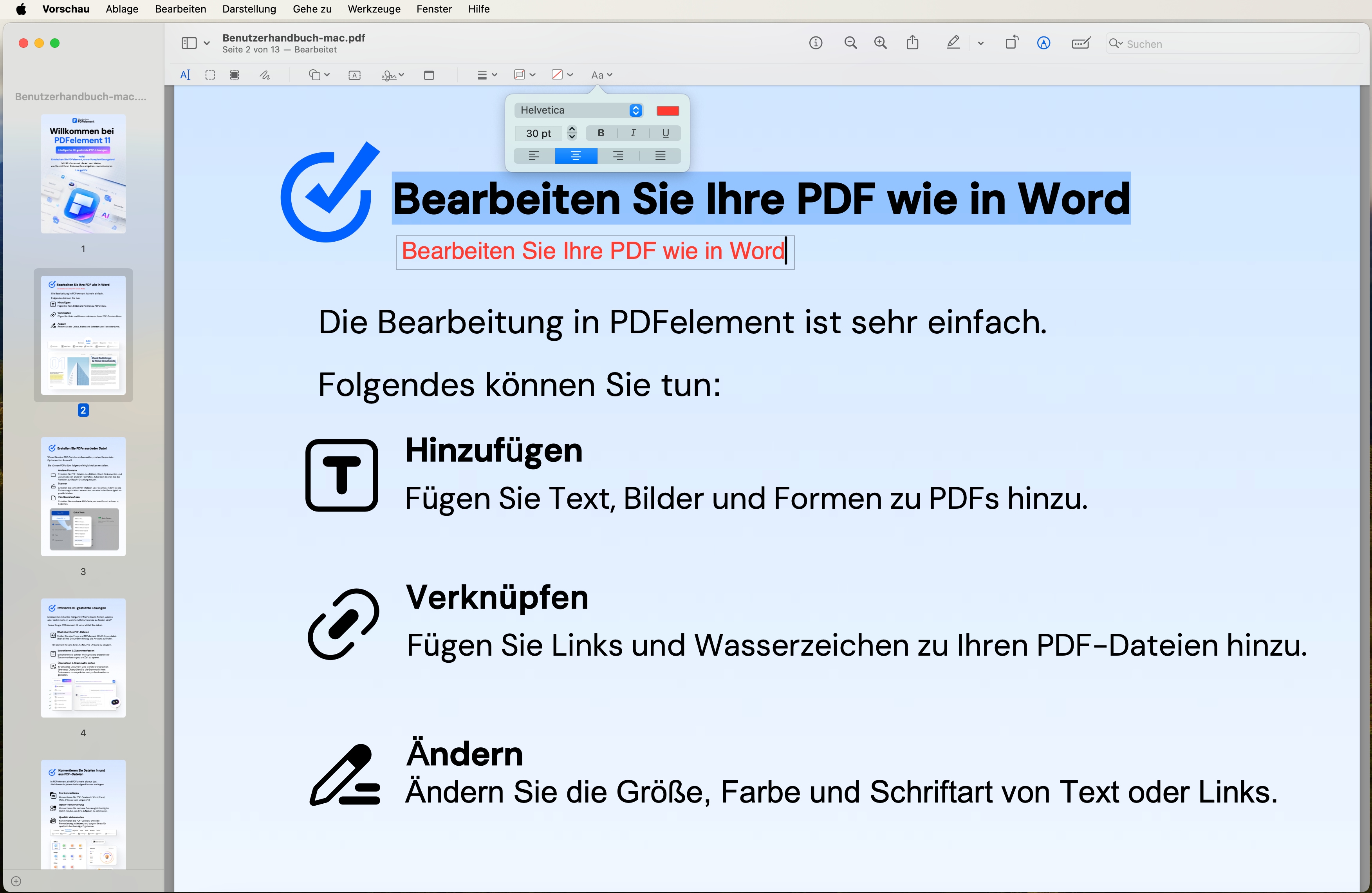Choose the redact tool
Screen dimensions: 1372x893
pos(235,75)
